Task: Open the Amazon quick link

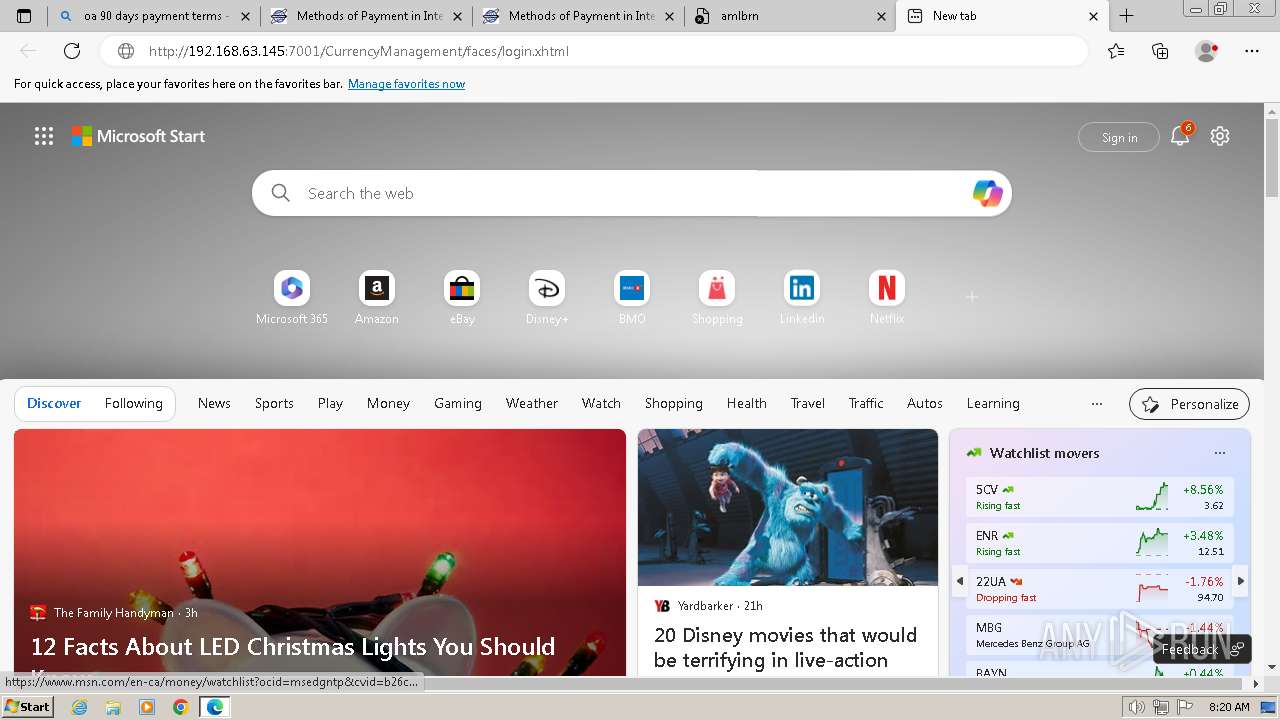Action: [x=377, y=298]
